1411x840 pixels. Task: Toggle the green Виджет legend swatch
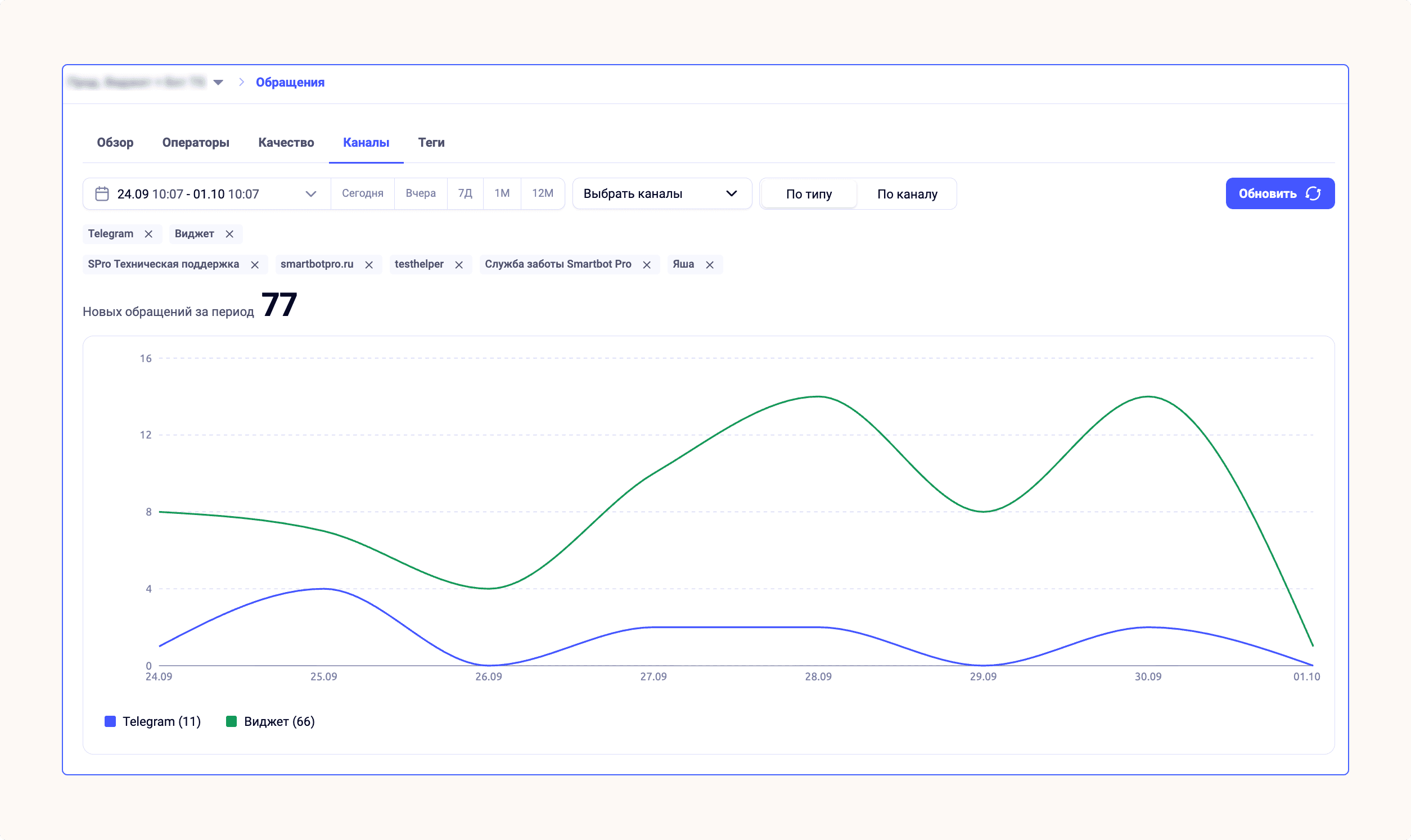coord(232,721)
